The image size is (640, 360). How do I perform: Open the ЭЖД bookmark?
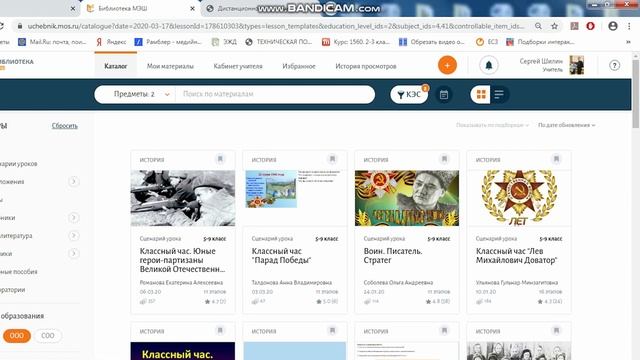(224, 42)
